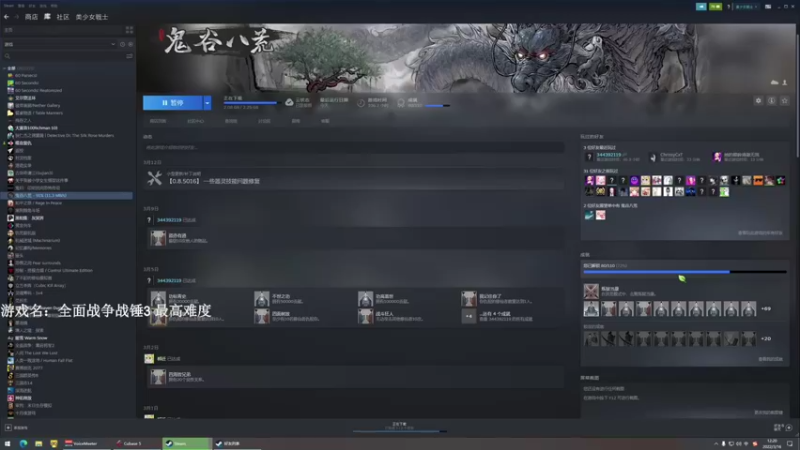
Task: Focus the library search field
Action: coord(64,56)
